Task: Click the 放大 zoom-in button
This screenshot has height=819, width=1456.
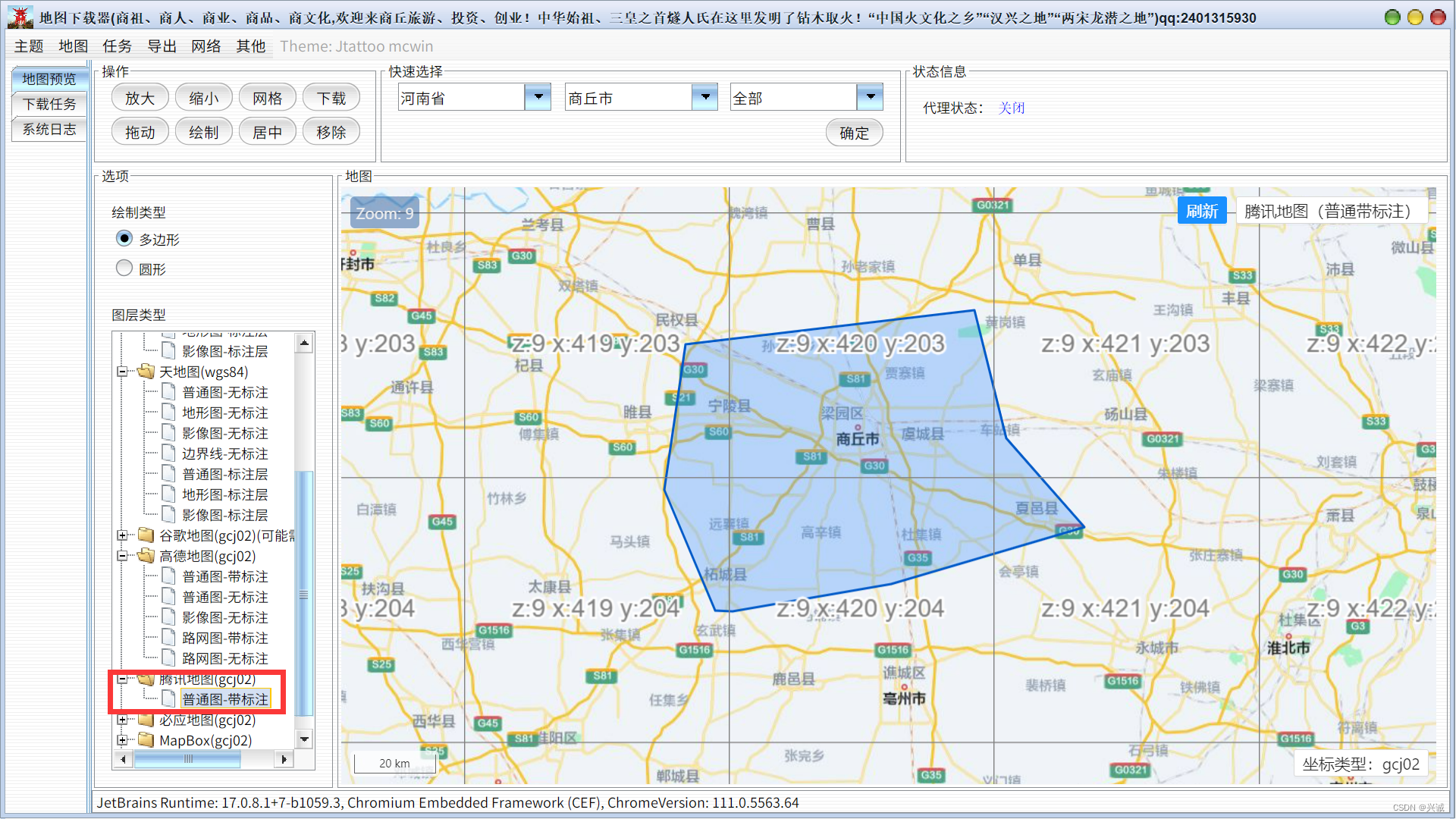Action: point(140,99)
